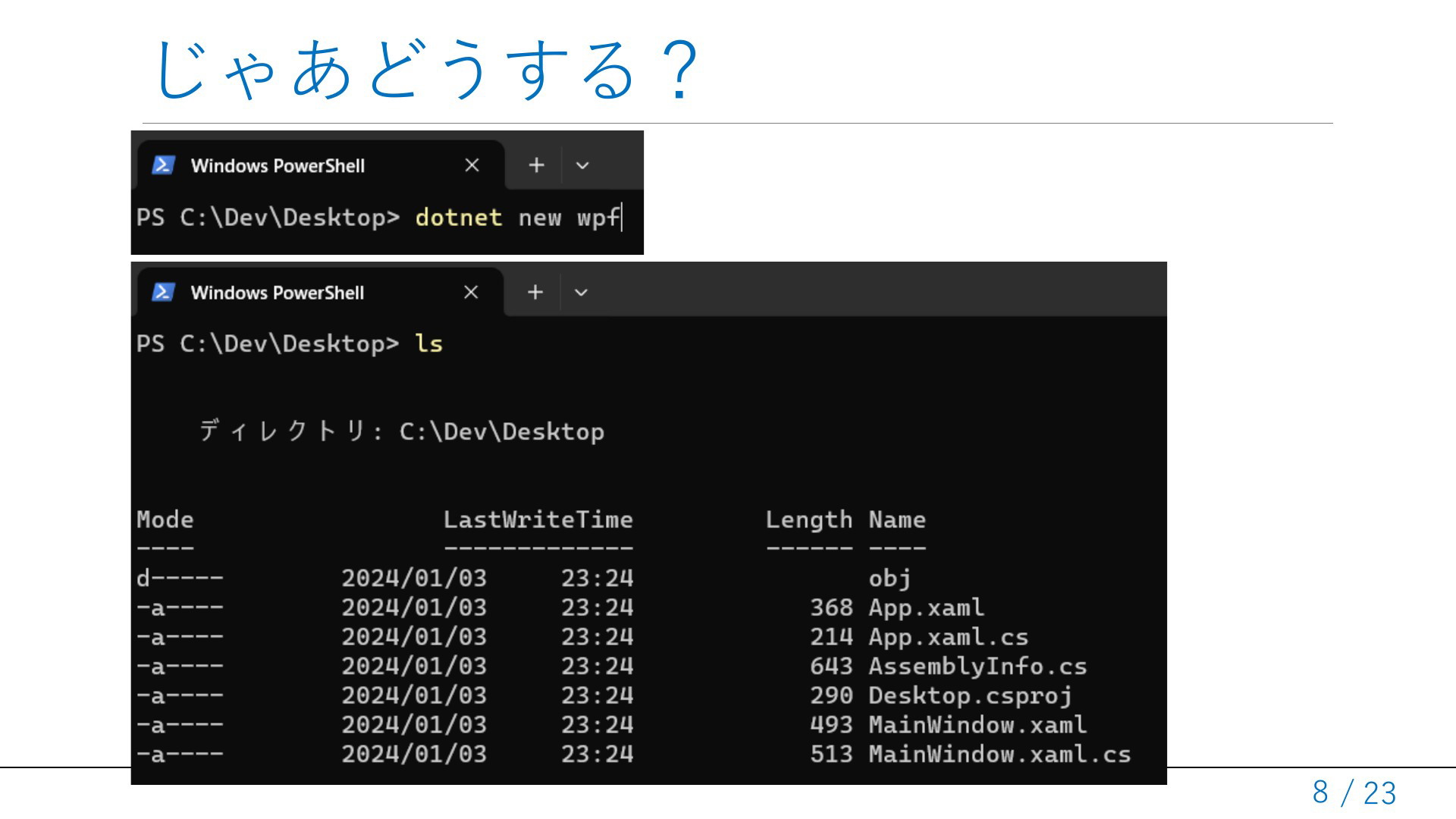The height and width of the screenshot is (819, 1456).
Task: Click the 'dotnet new wpf' command text
Action: (517, 218)
